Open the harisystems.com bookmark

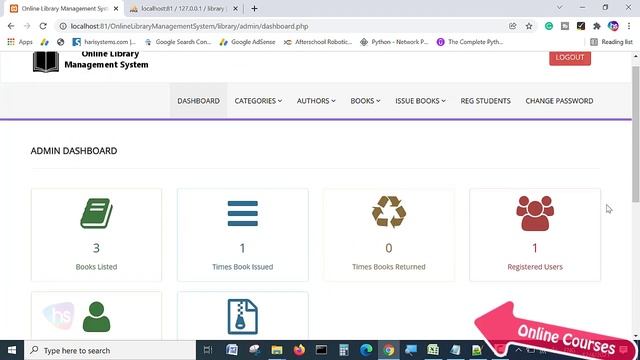[x=104, y=42]
